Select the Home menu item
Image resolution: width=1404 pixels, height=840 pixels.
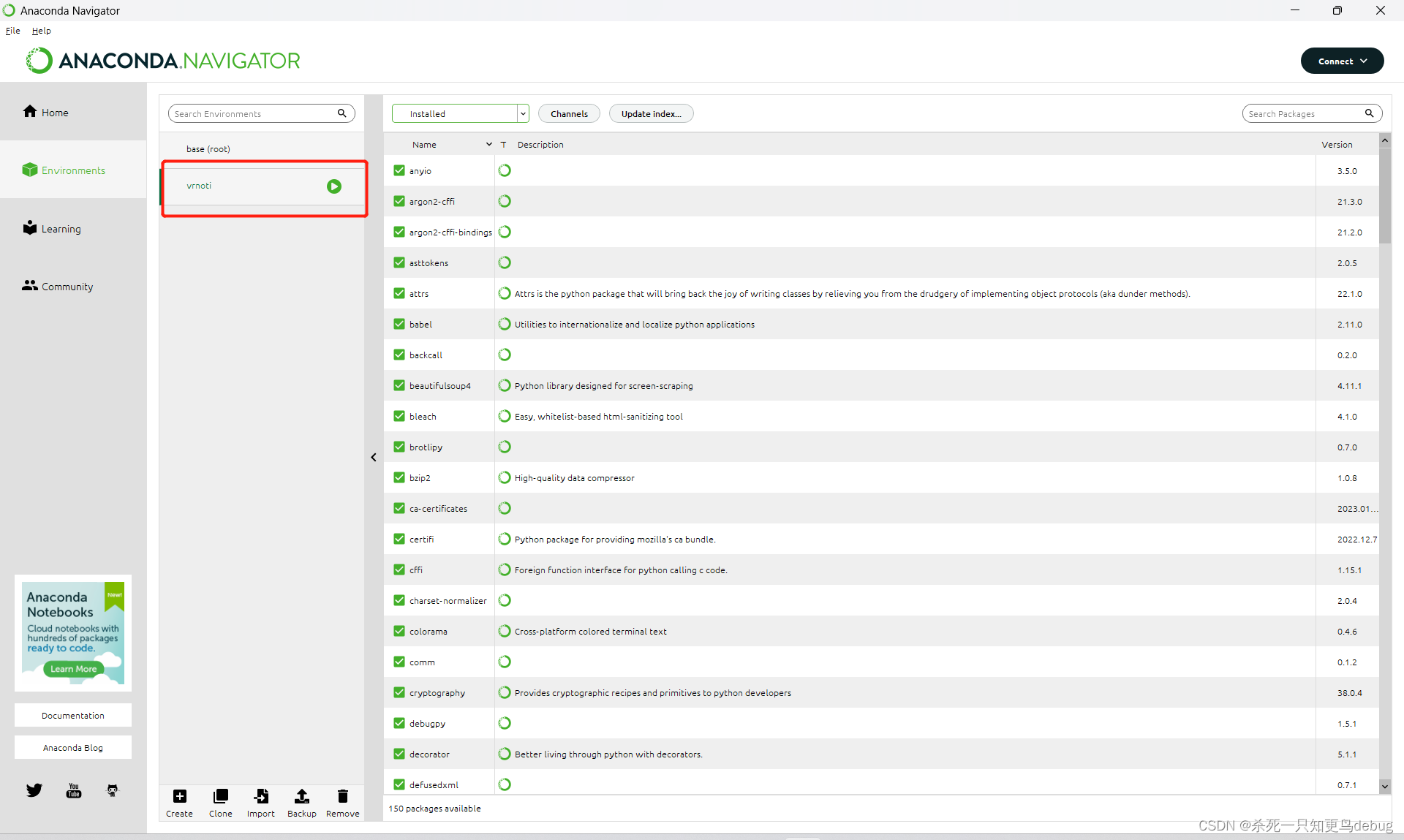54,111
